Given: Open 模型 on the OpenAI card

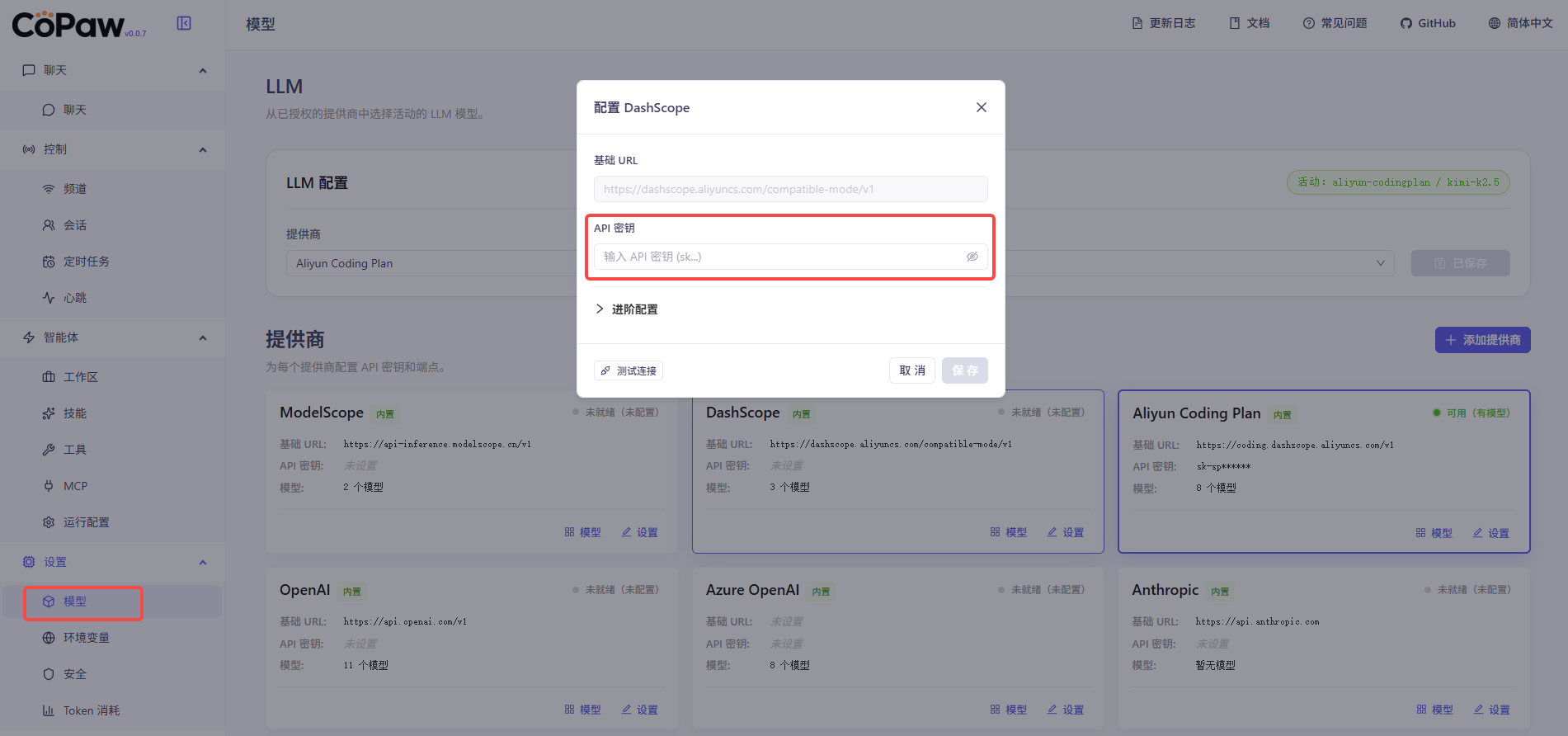Looking at the screenshot, I should pos(583,710).
